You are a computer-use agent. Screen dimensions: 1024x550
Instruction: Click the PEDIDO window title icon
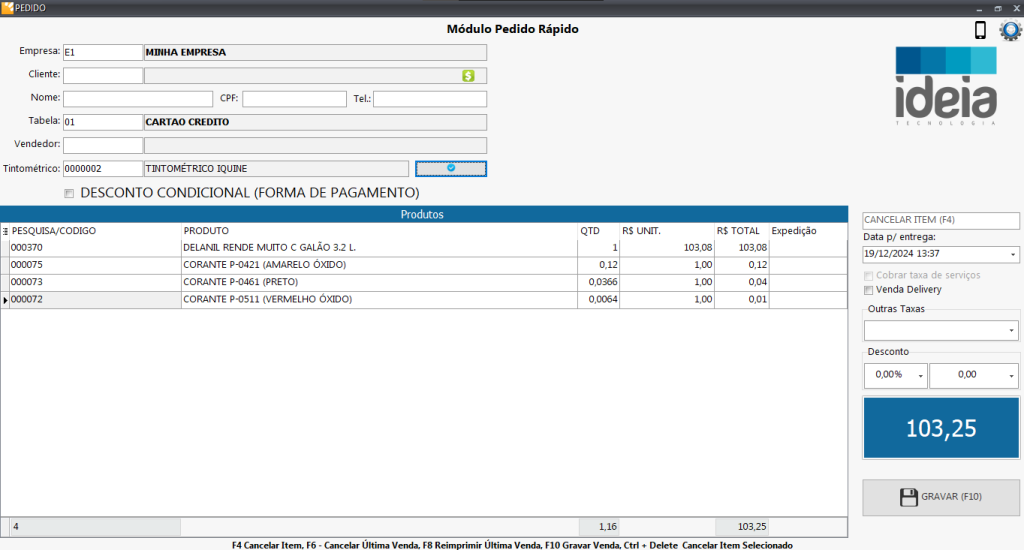click(x=7, y=7)
